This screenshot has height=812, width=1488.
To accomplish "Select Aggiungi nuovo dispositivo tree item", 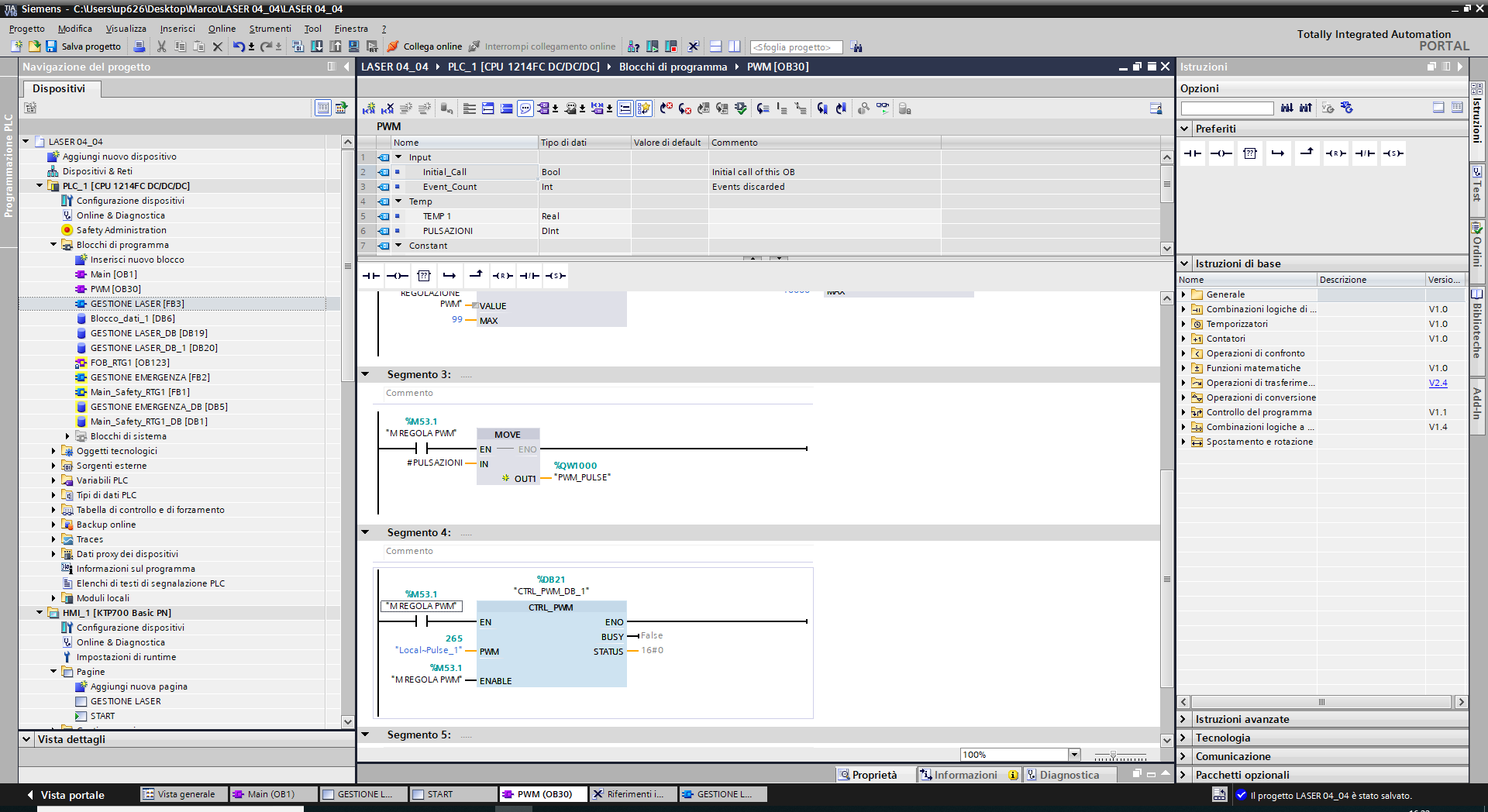I will click(x=119, y=157).
